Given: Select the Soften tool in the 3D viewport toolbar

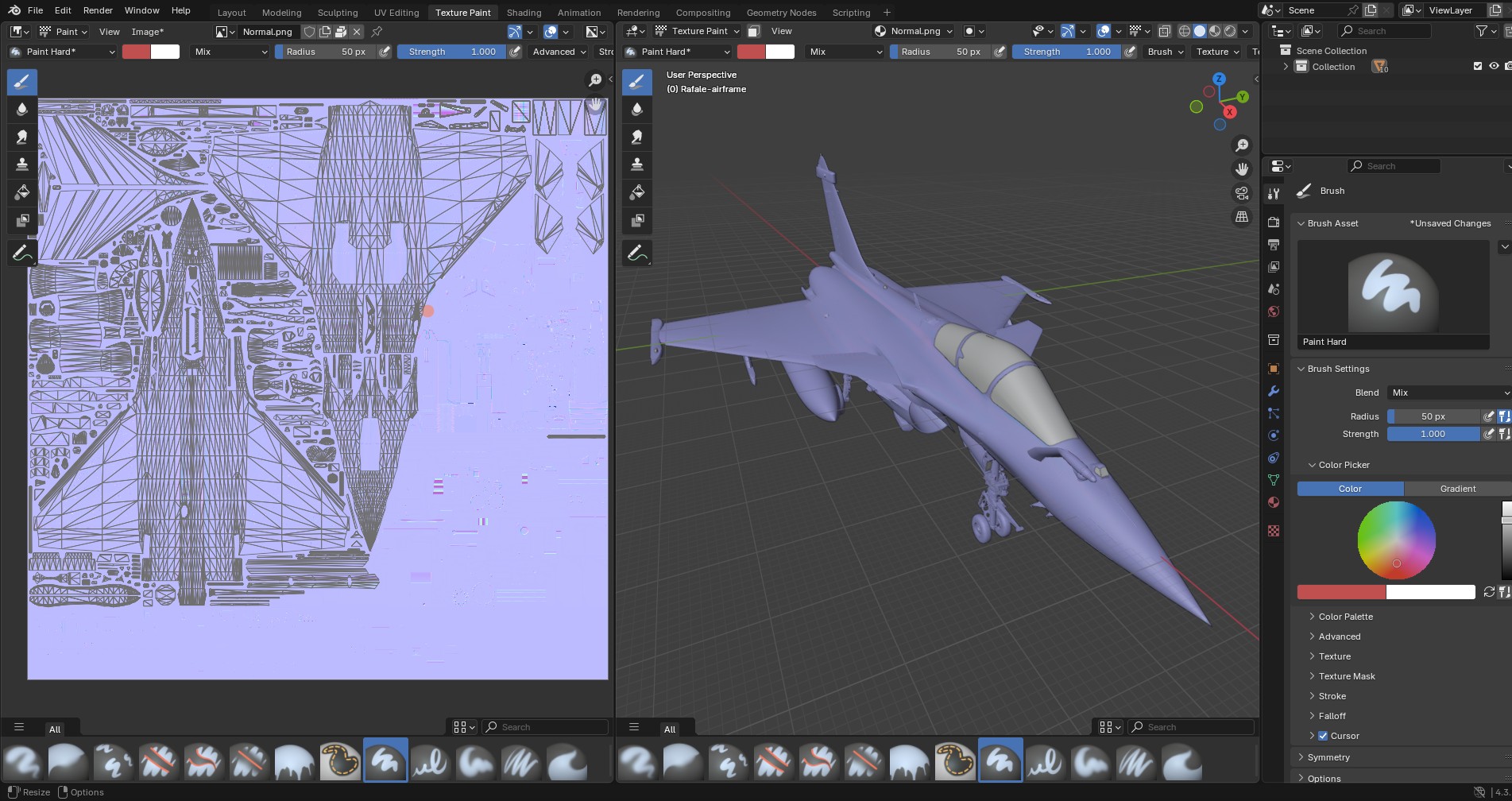Looking at the screenshot, I should (636, 109).
